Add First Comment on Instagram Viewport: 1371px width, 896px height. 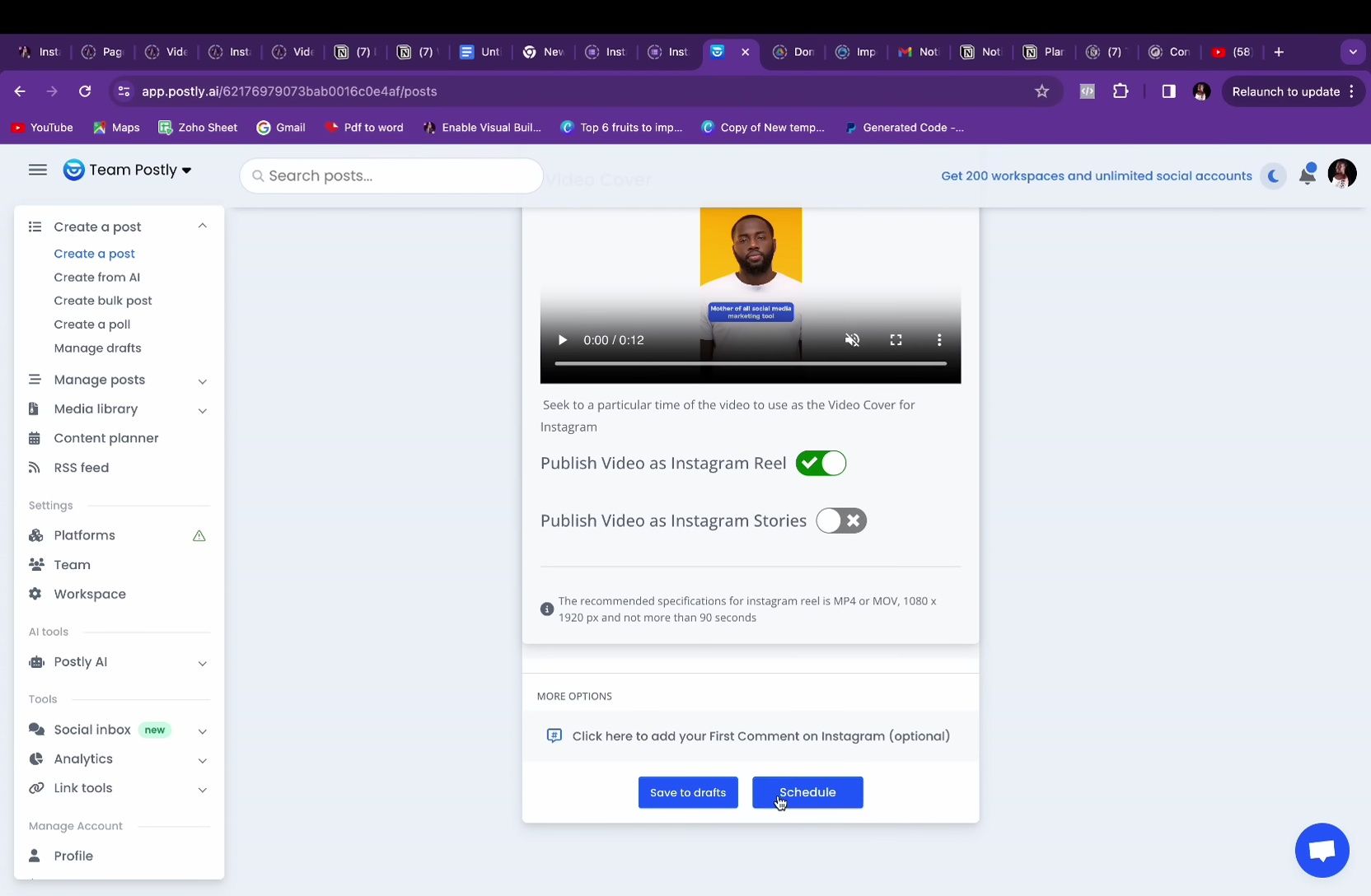[x=751, y=736]
